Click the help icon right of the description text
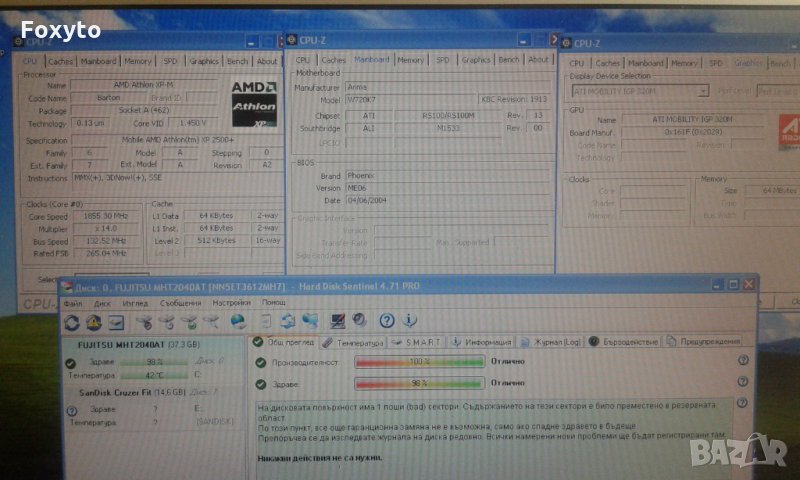Screen dimensions: 800x480 743,409
